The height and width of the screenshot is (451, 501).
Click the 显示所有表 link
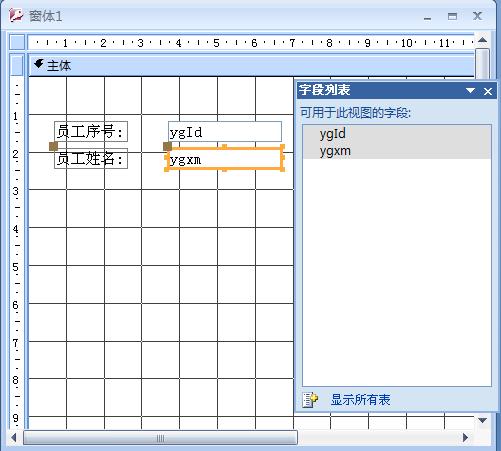point(360,400)
